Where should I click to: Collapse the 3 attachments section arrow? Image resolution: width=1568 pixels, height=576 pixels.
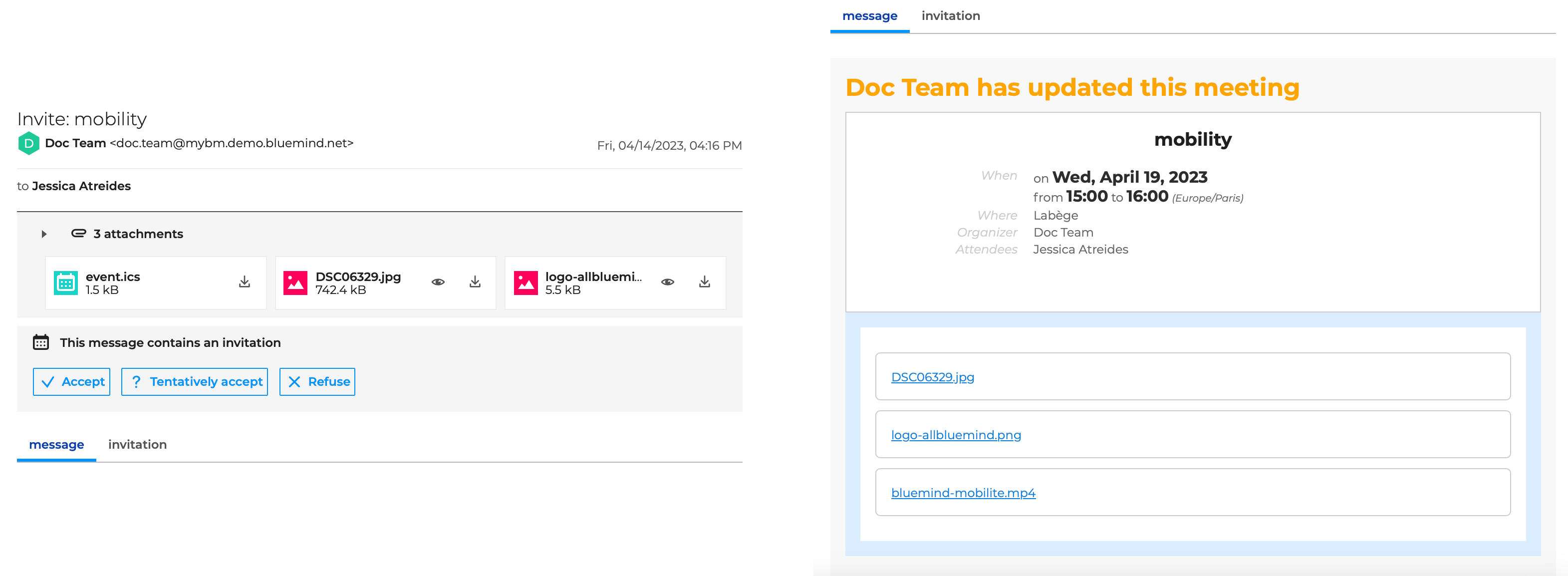coord(44,234)
